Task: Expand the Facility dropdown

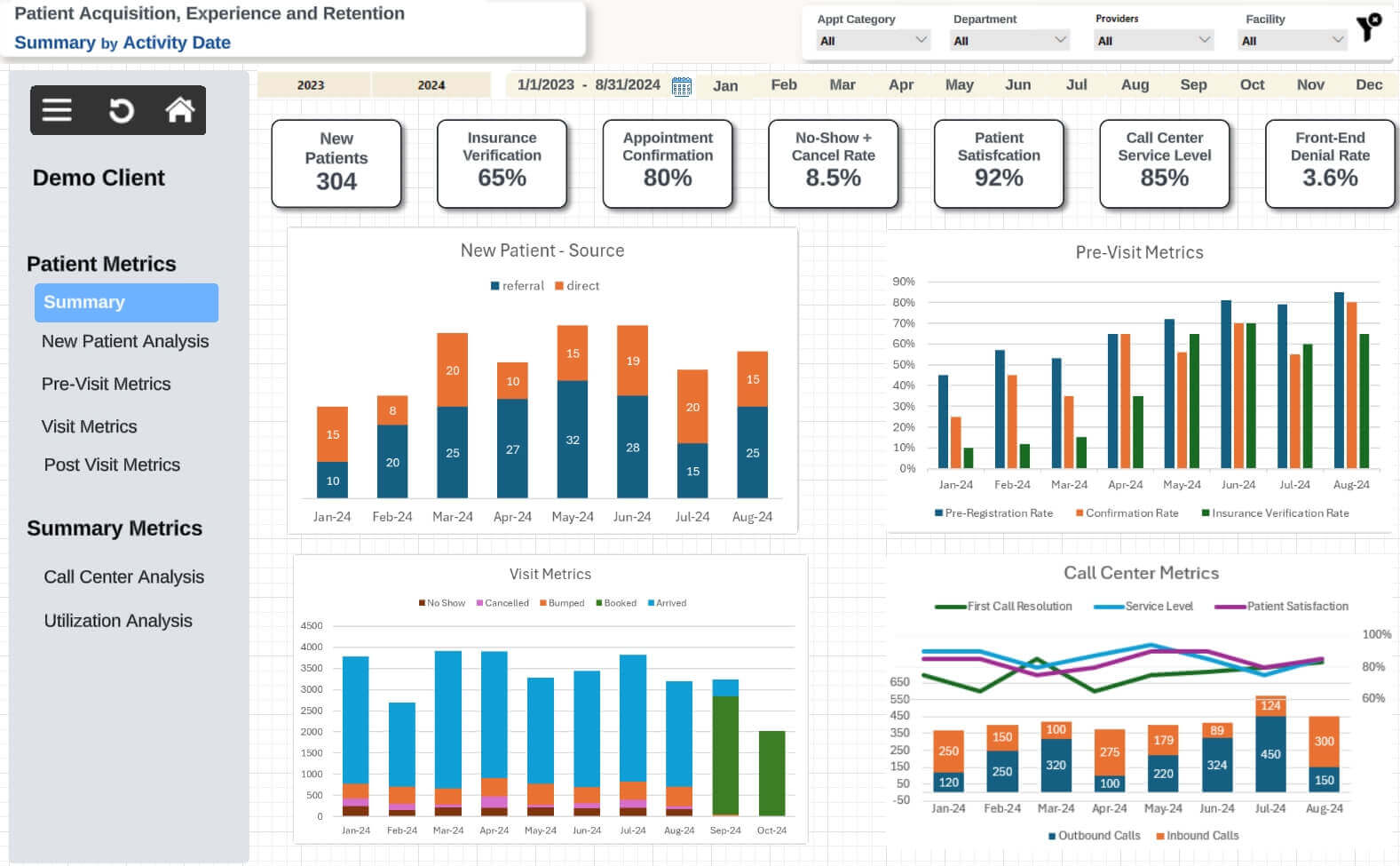Action: coord(1292,40)
